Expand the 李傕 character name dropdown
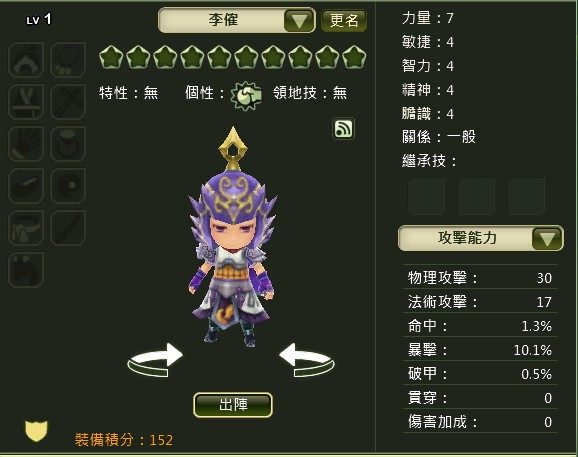Image resolution: width=578 pixels, height=457 pixels. (x=299, y=20)
